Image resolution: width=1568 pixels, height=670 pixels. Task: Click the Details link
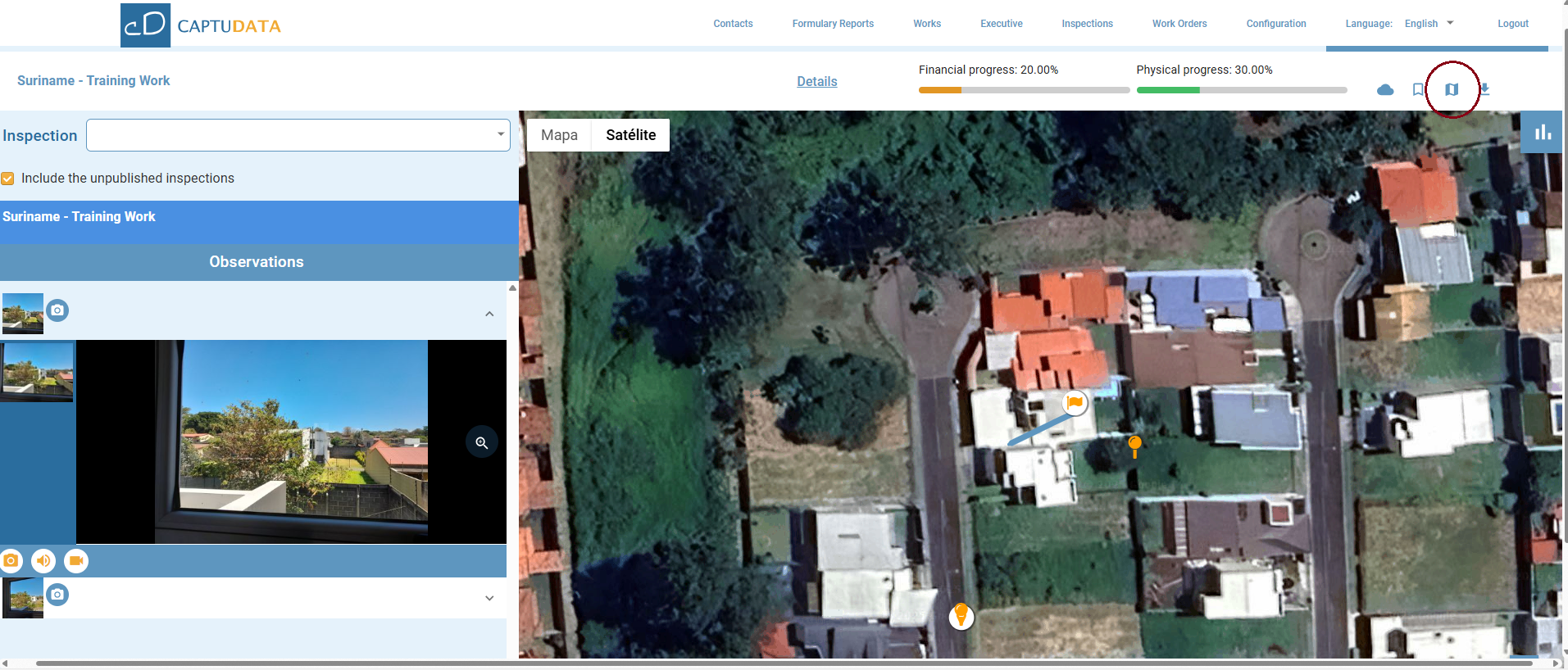(x=816, y=81)
